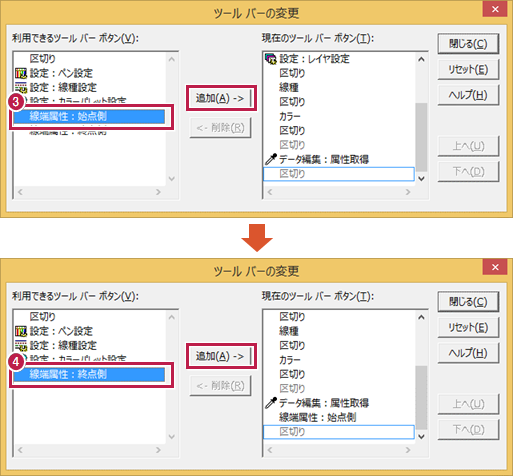This screenshot has width=513, height=476.
Task: Select the pen settings icon in upper dialog
Action: pos(21,73)
